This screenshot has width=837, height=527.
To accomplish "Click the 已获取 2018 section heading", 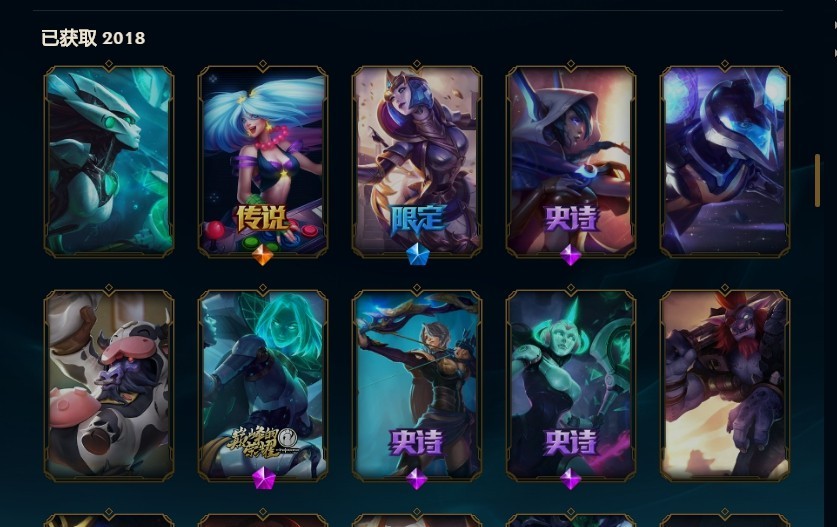I will tap(93, 38).
